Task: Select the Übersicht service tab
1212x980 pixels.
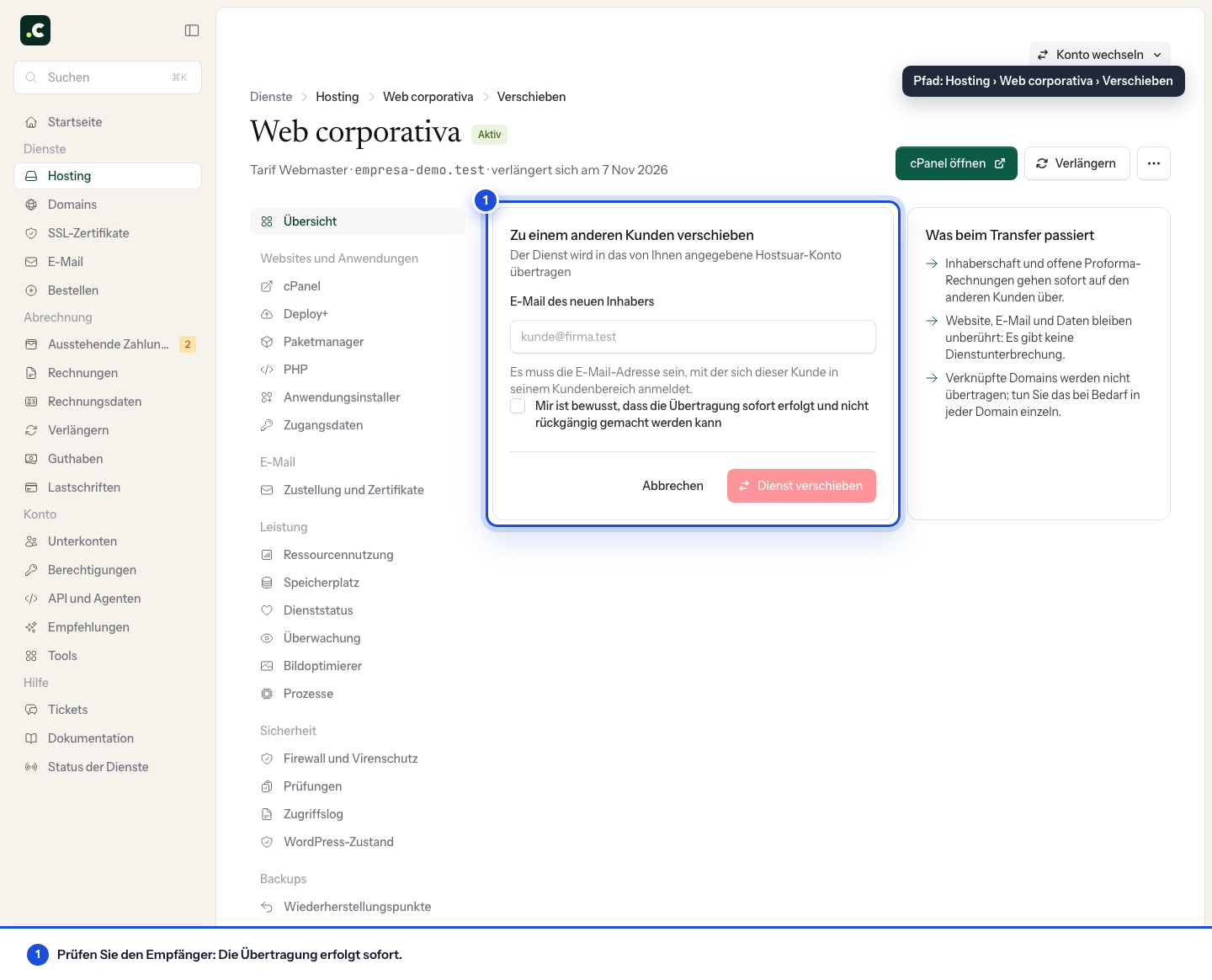Action: coord(358,221)
